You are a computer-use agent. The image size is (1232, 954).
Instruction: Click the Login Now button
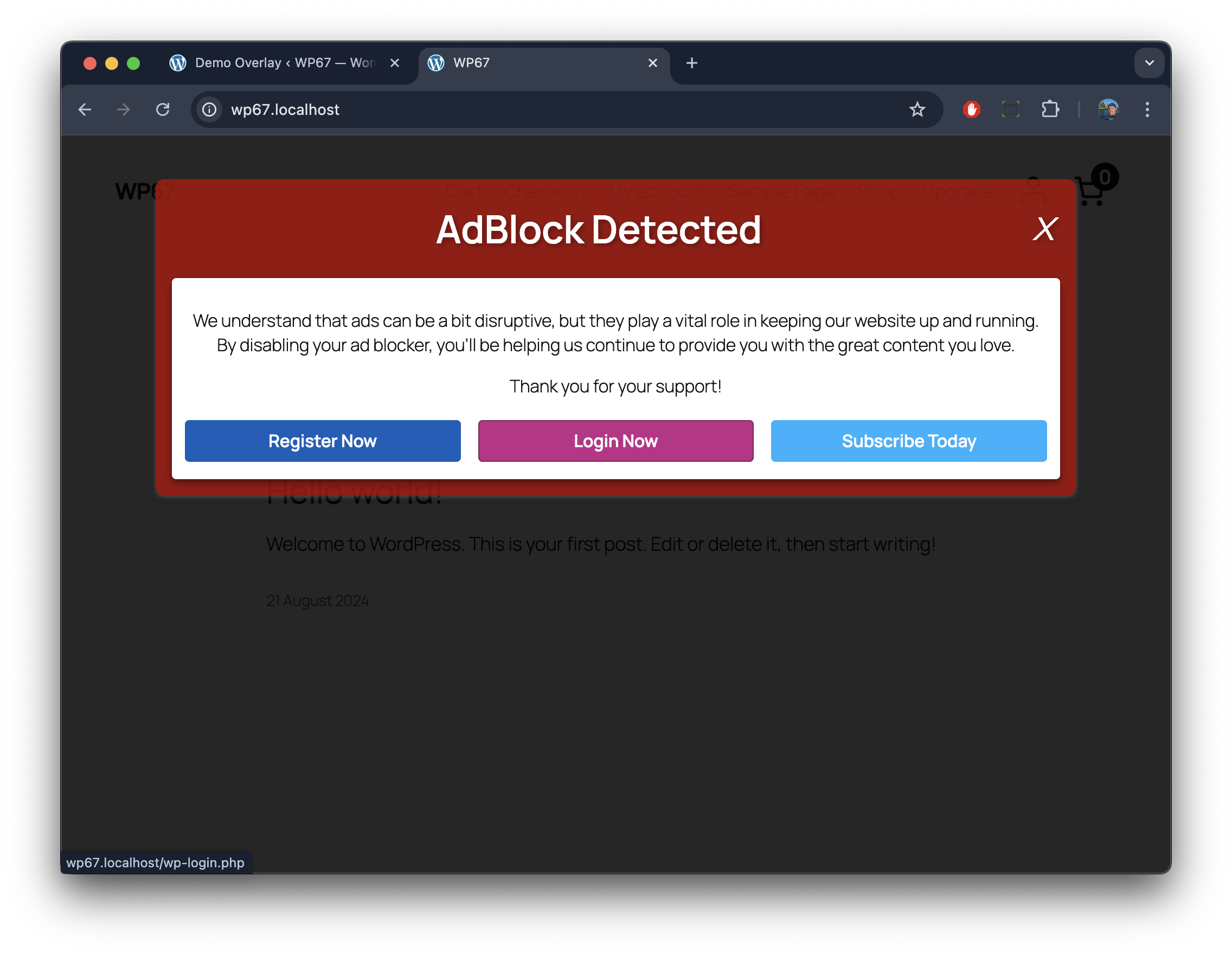(615, 441)
